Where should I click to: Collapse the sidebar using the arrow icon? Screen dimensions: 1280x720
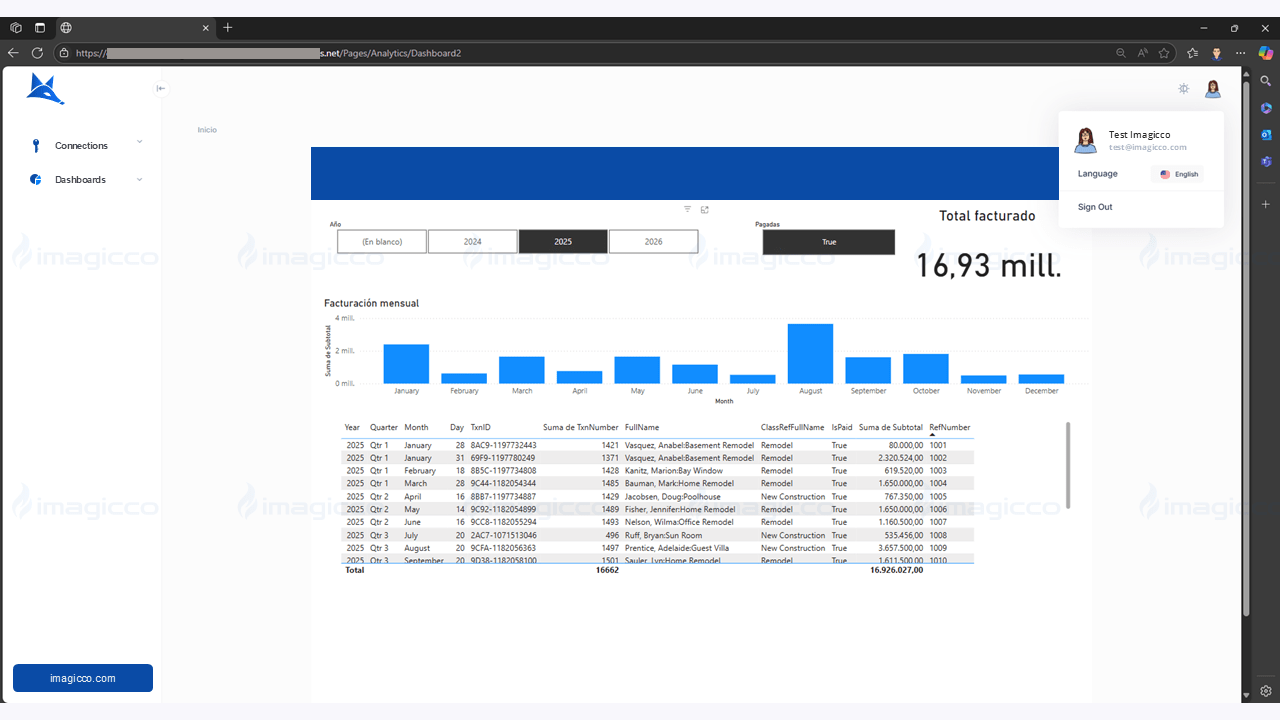click(160, 89)
